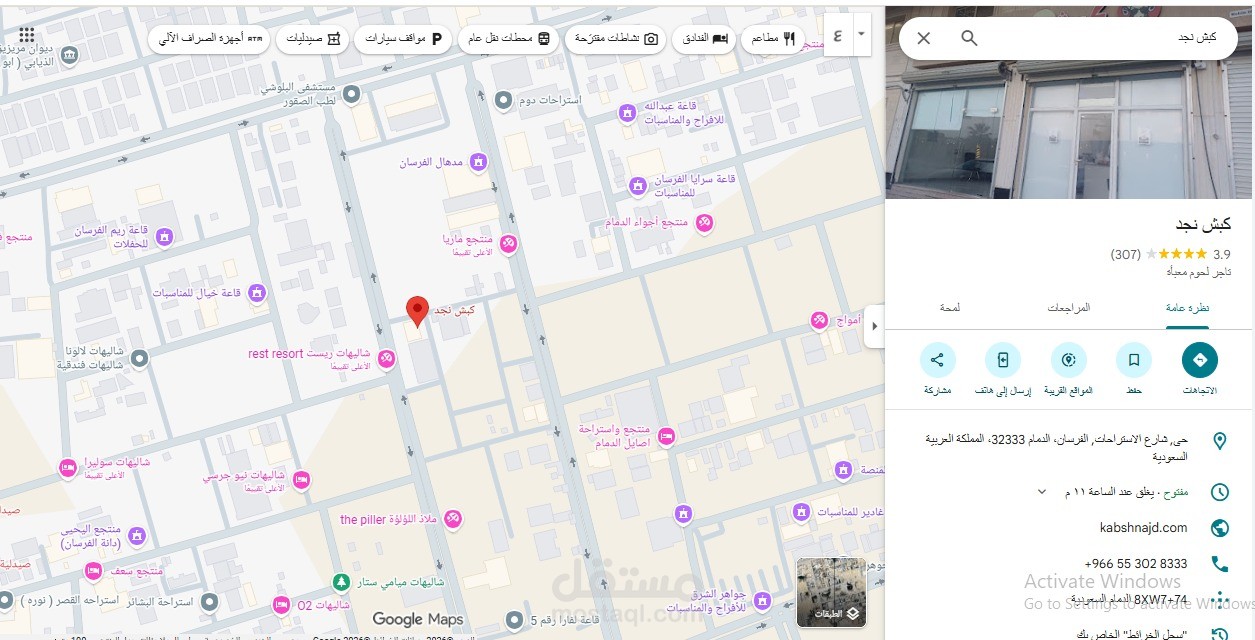
Task: Select the "الفنادق" hotels chip
Action: pyautogui.click(x=705, y=38)
